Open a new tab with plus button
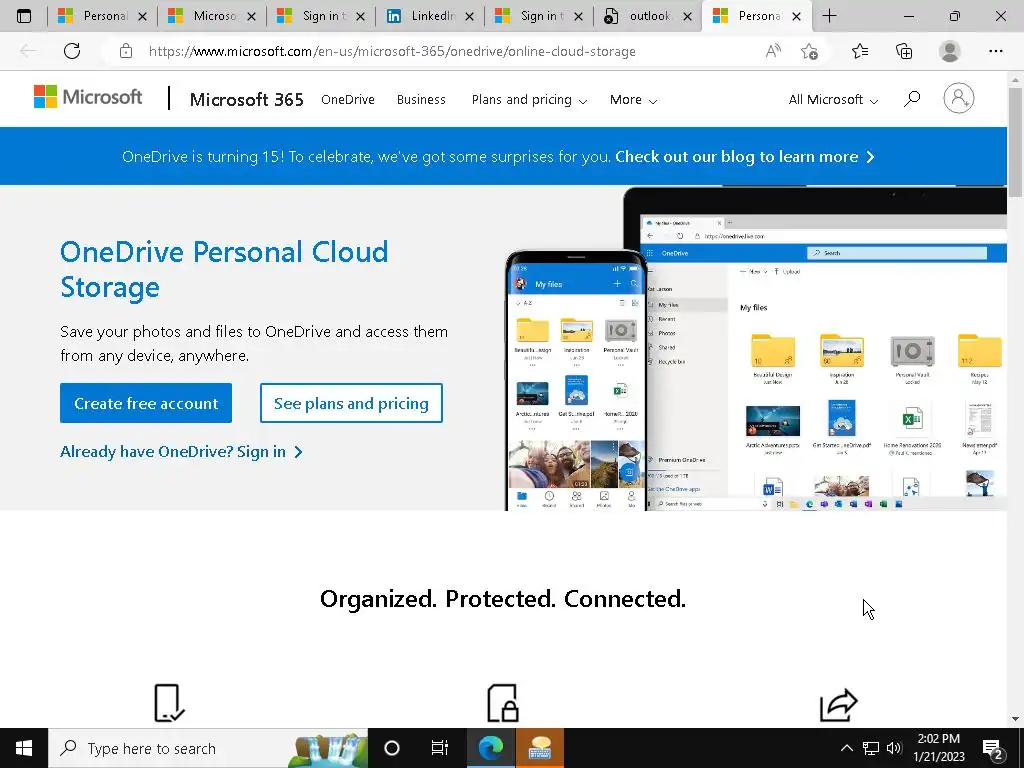This screenshot has height=768, width=1024. (829, 16)
